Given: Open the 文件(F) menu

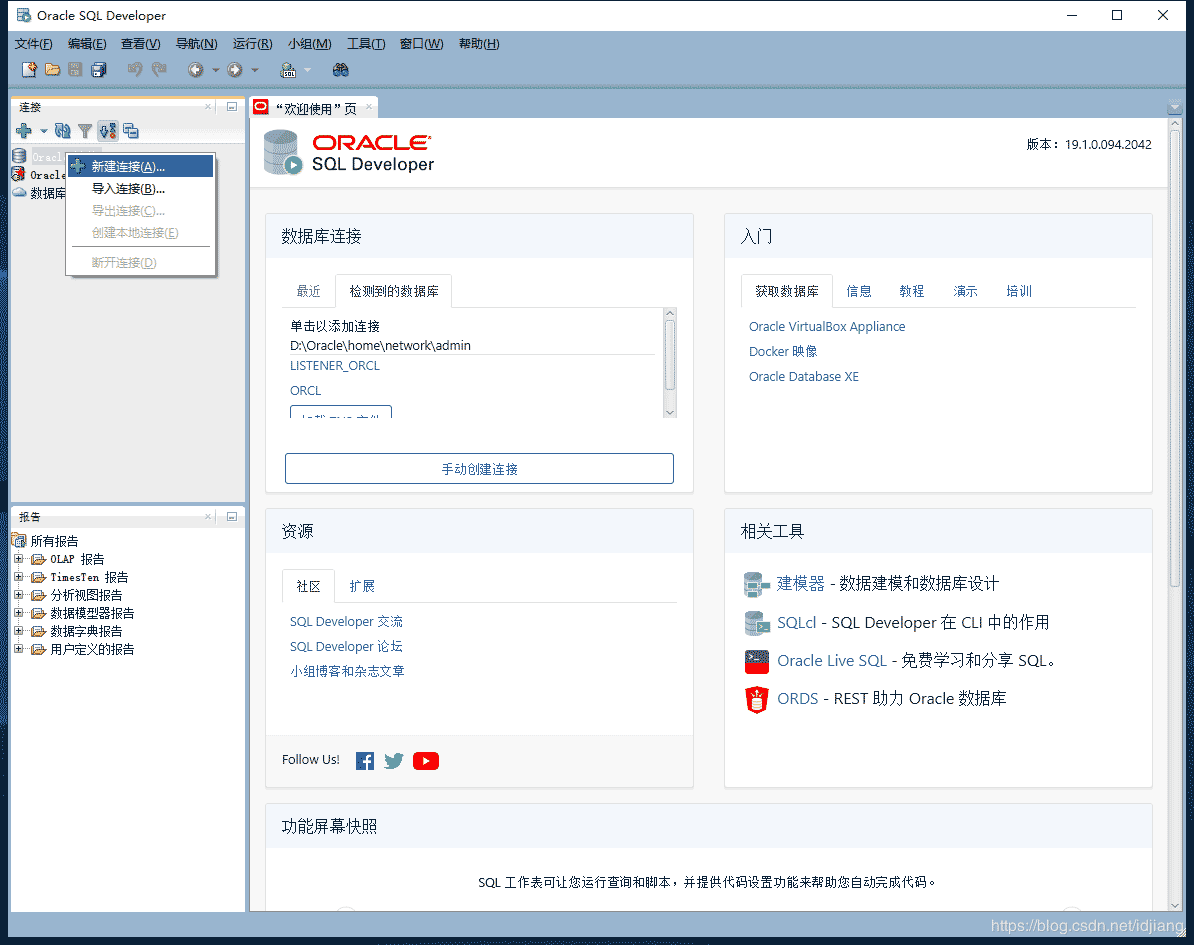Looking at the screenshot, I should 32,43.
